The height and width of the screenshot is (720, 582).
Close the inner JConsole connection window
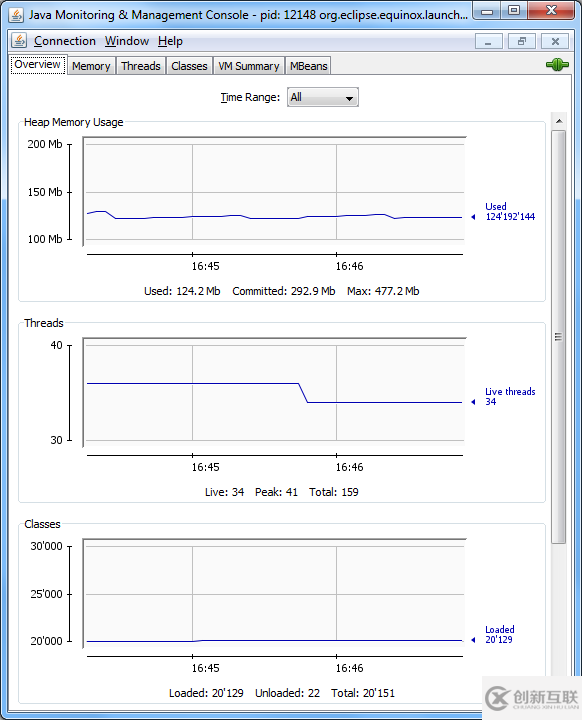pyautogui.click(x=555, y=41)
